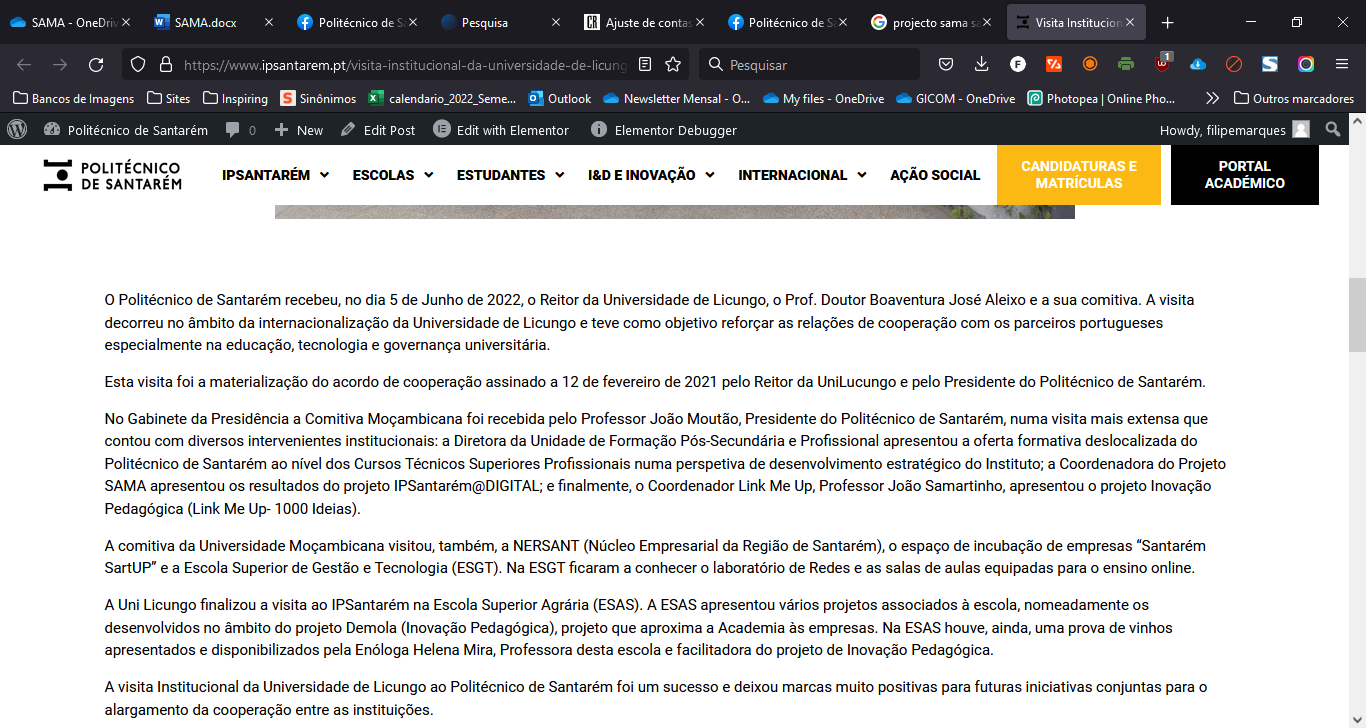This screenshot has height=728, width=1366.
Task: Open the admin bar search magnifier
Action: (x=1333, y=130)
